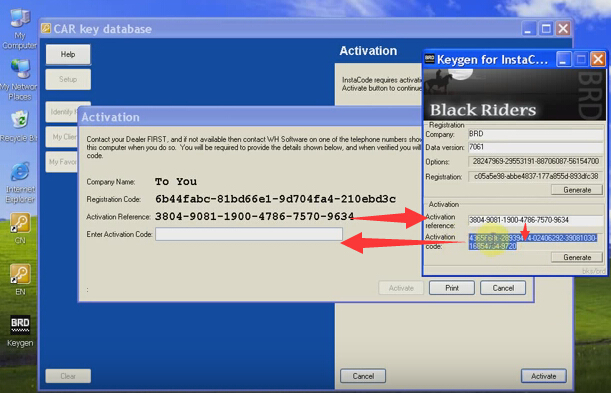This screenshot has width=611, height=393.
Task: Close the CAR key database window
Action: 563,28
